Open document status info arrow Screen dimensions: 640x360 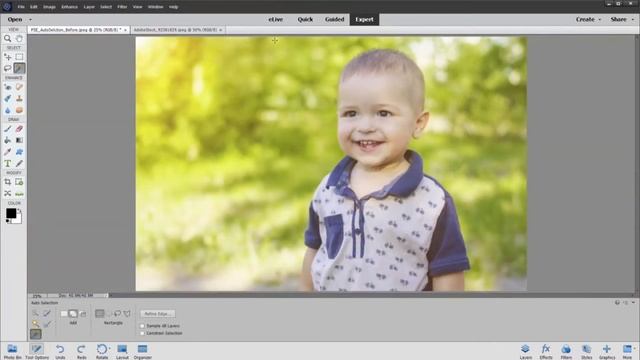[107, 296]
